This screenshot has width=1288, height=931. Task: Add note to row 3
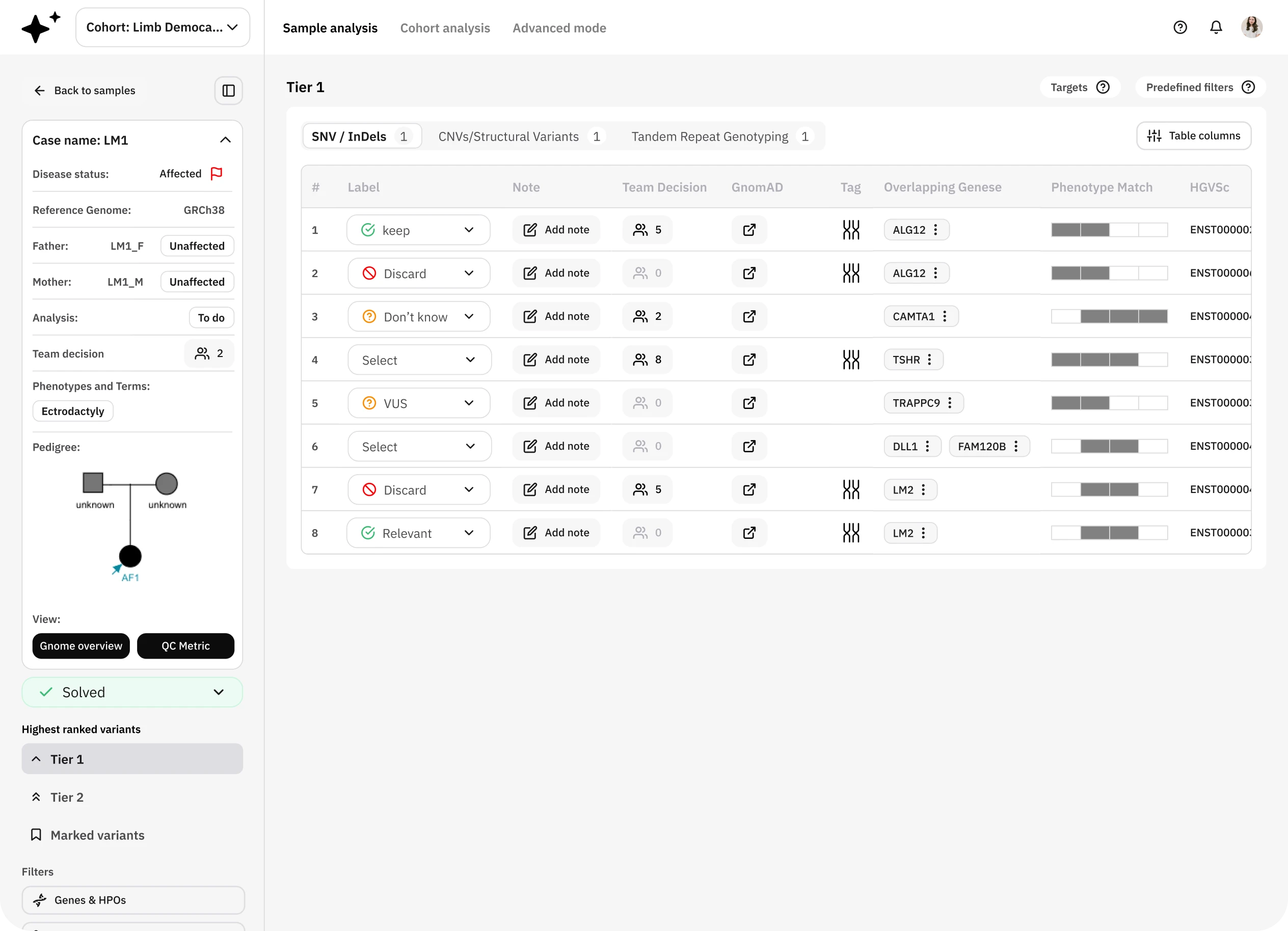click(555, 316)
